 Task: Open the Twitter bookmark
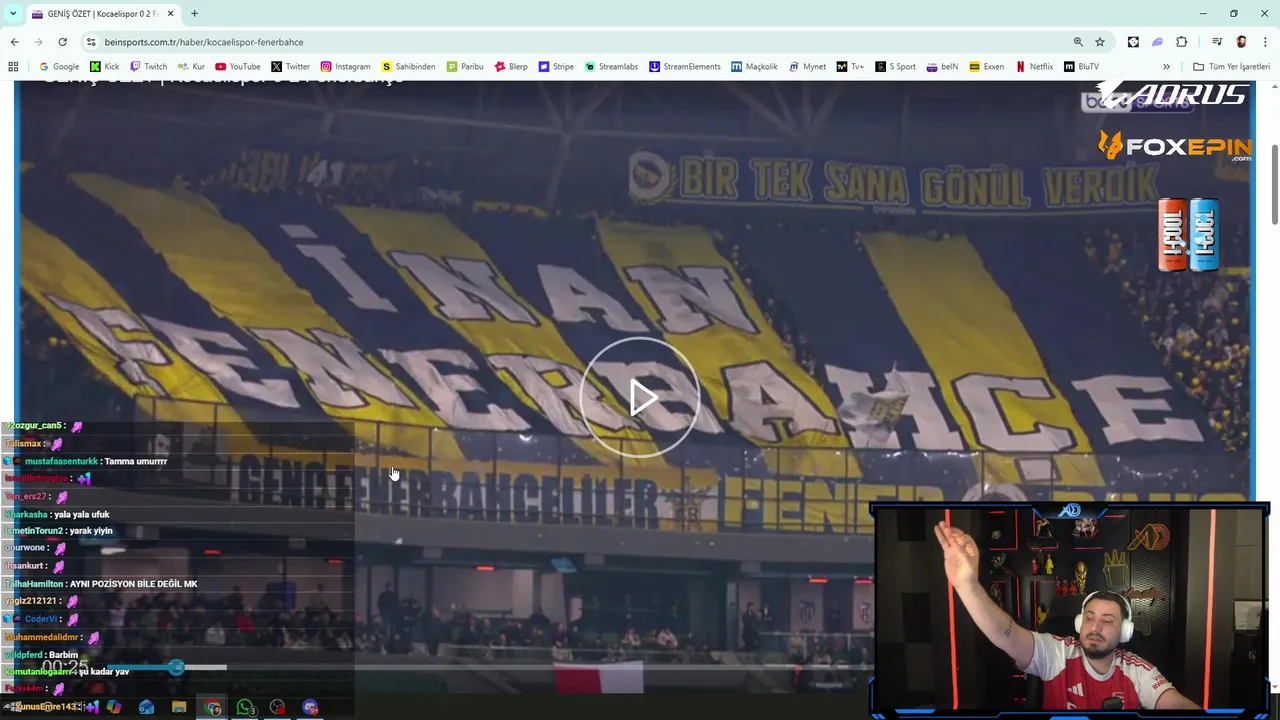(290, 67)
